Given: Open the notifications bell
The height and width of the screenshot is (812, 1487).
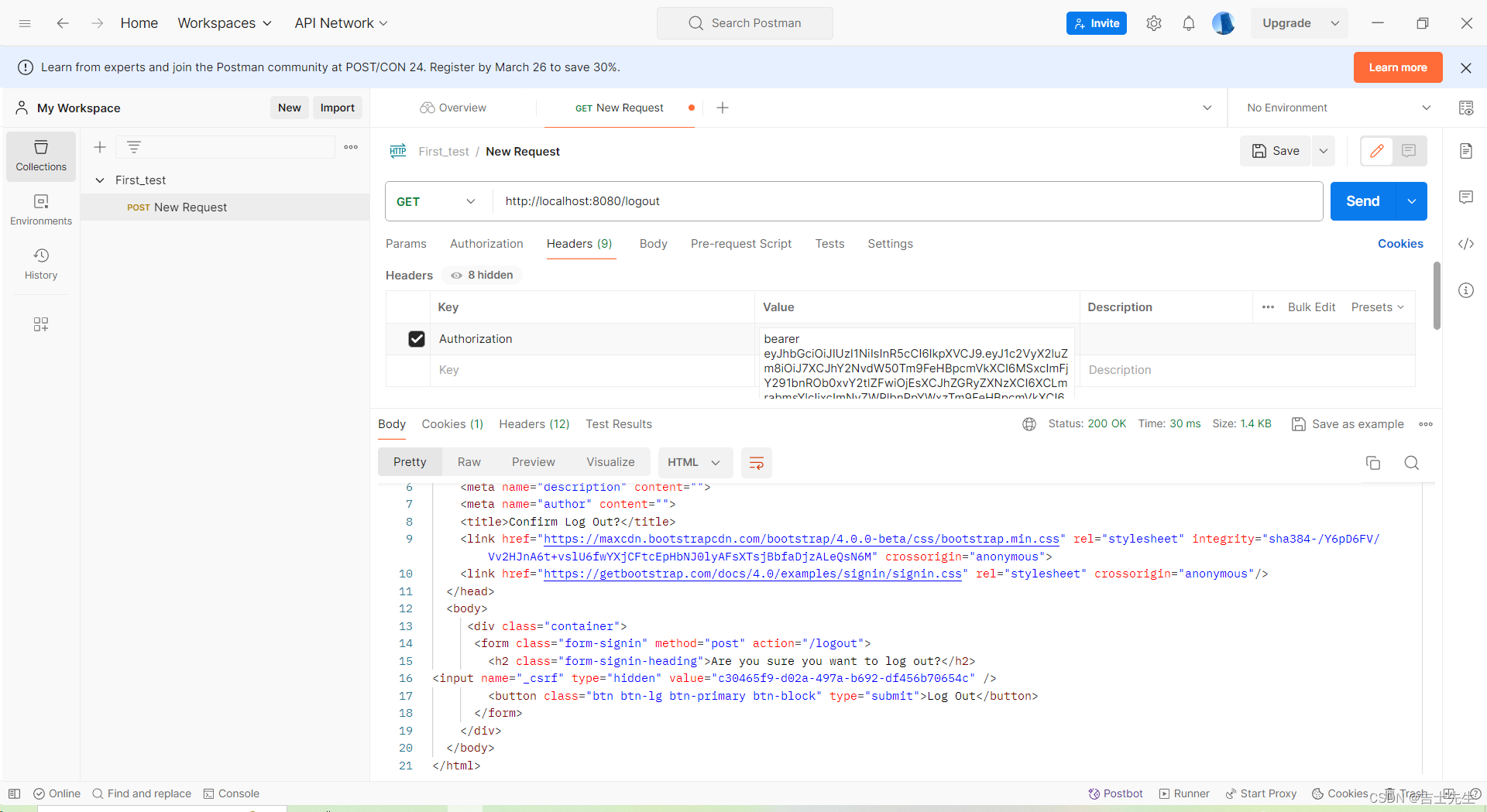Looking at the screenshot, I should [x=1189, y=23].
